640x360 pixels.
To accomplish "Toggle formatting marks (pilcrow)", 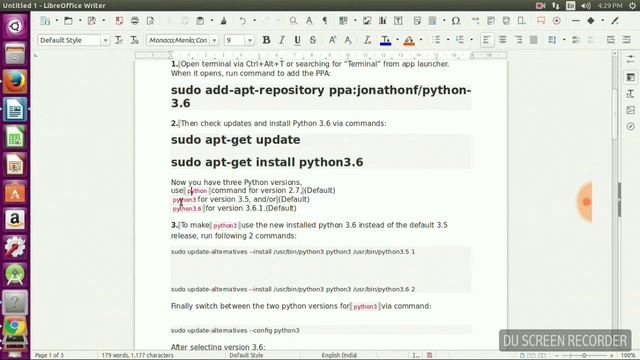I will point(325,21).
